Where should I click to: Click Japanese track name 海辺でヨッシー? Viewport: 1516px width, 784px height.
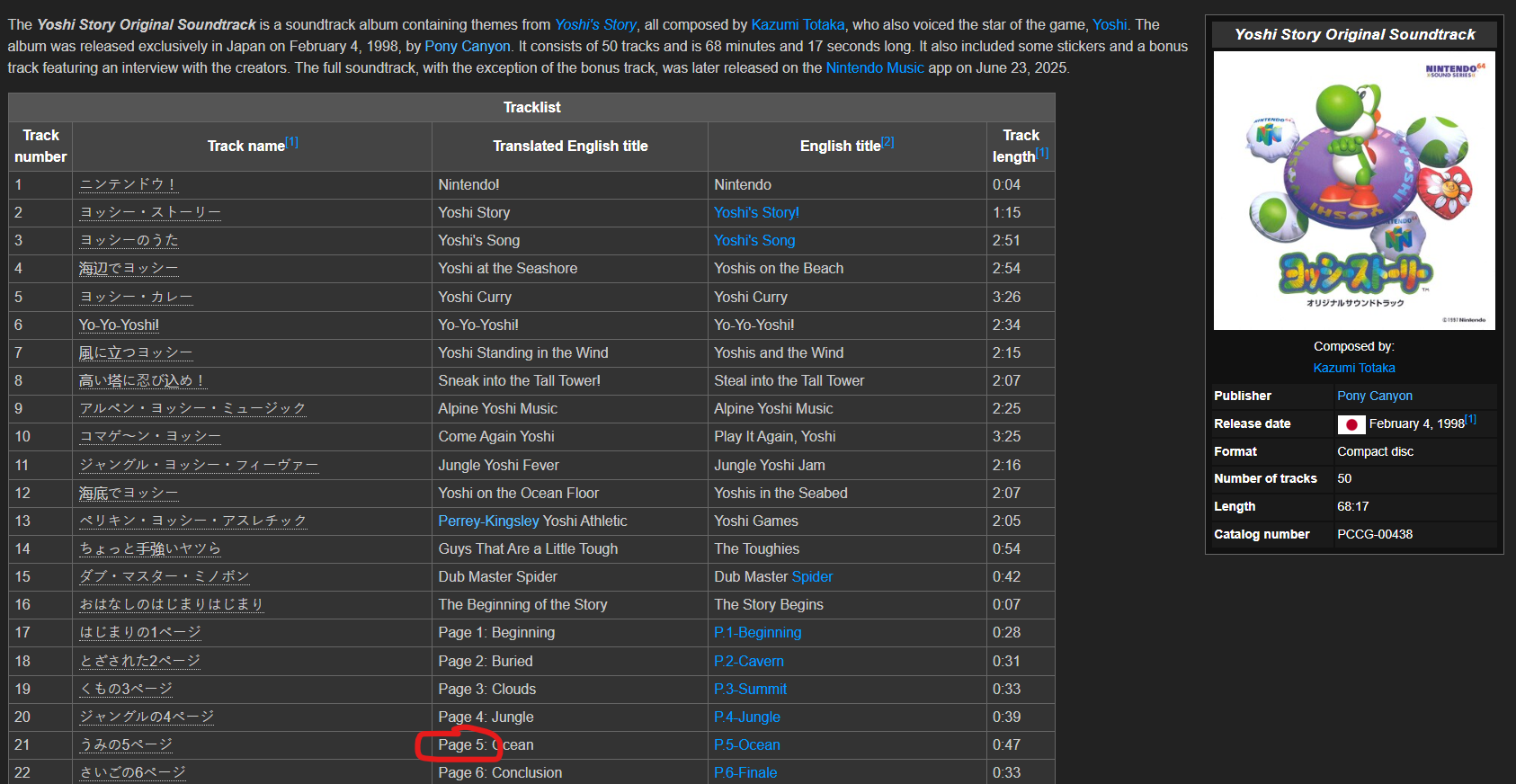coord(129,268)
